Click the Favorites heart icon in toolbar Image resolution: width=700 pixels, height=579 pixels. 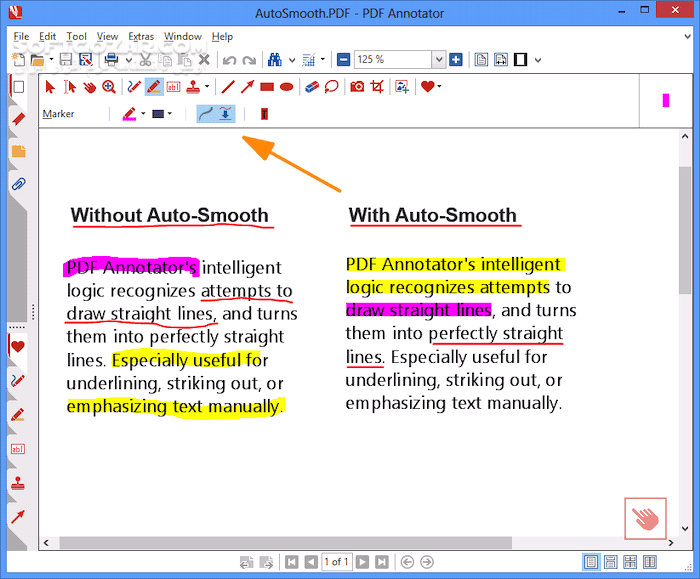(427, 87)
